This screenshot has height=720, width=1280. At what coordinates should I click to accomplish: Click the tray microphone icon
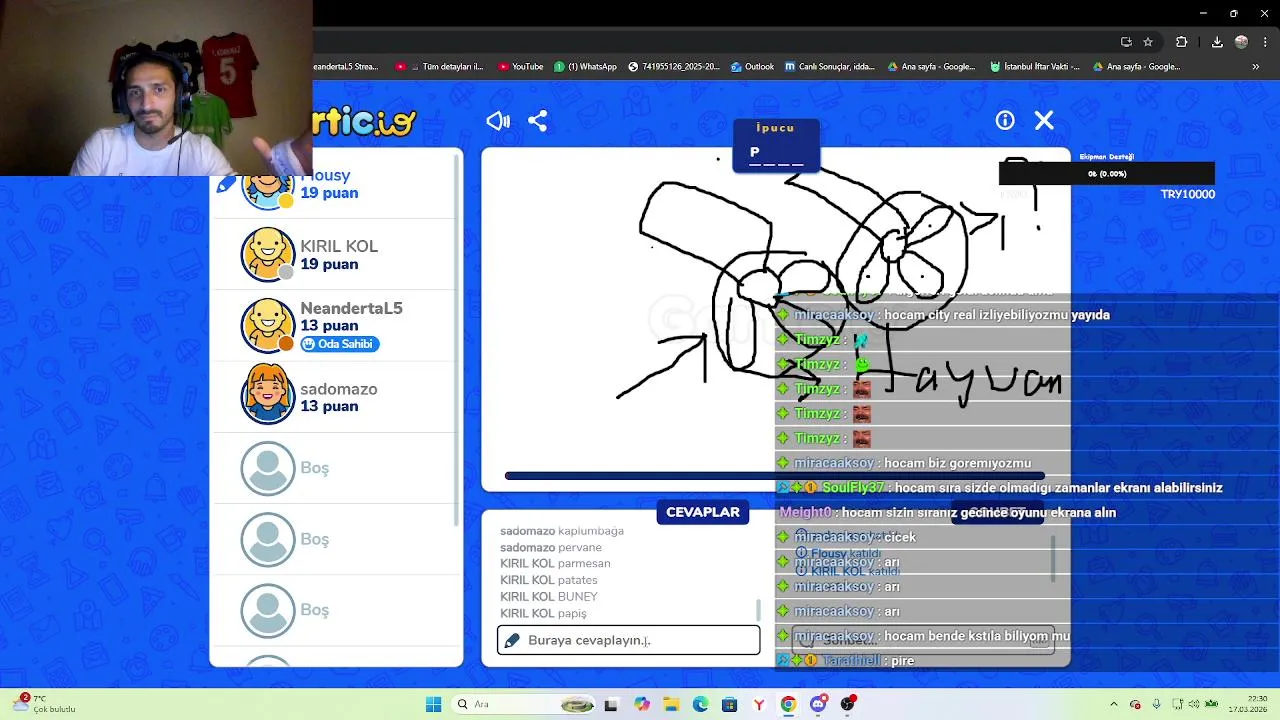pyautogui.click(x=1156, y=704)
